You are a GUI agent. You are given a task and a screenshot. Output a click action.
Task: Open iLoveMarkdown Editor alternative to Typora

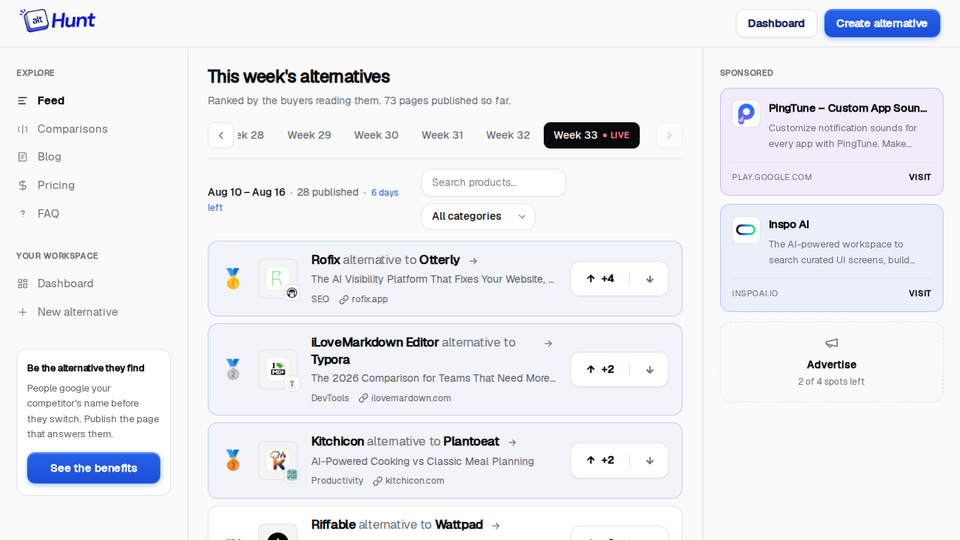pyautogui.click(x=413, y=351)
